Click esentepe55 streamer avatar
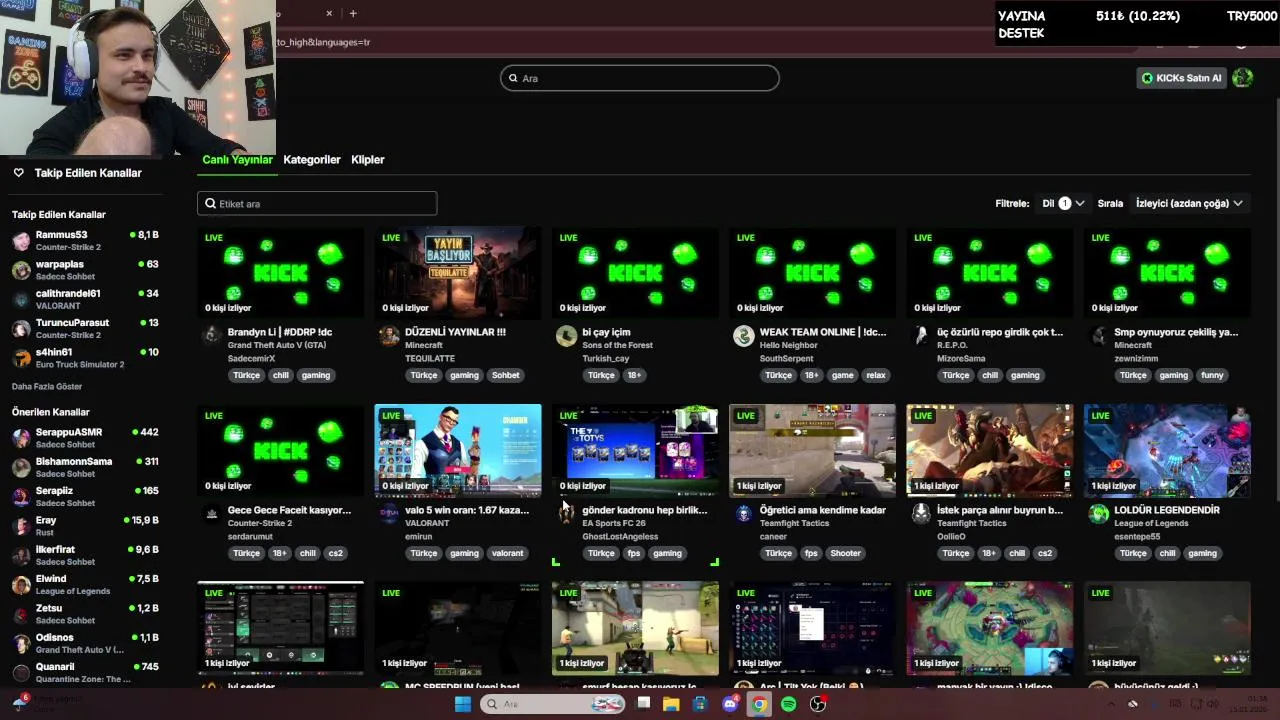1280x720 pixels. click(1098, 514)
